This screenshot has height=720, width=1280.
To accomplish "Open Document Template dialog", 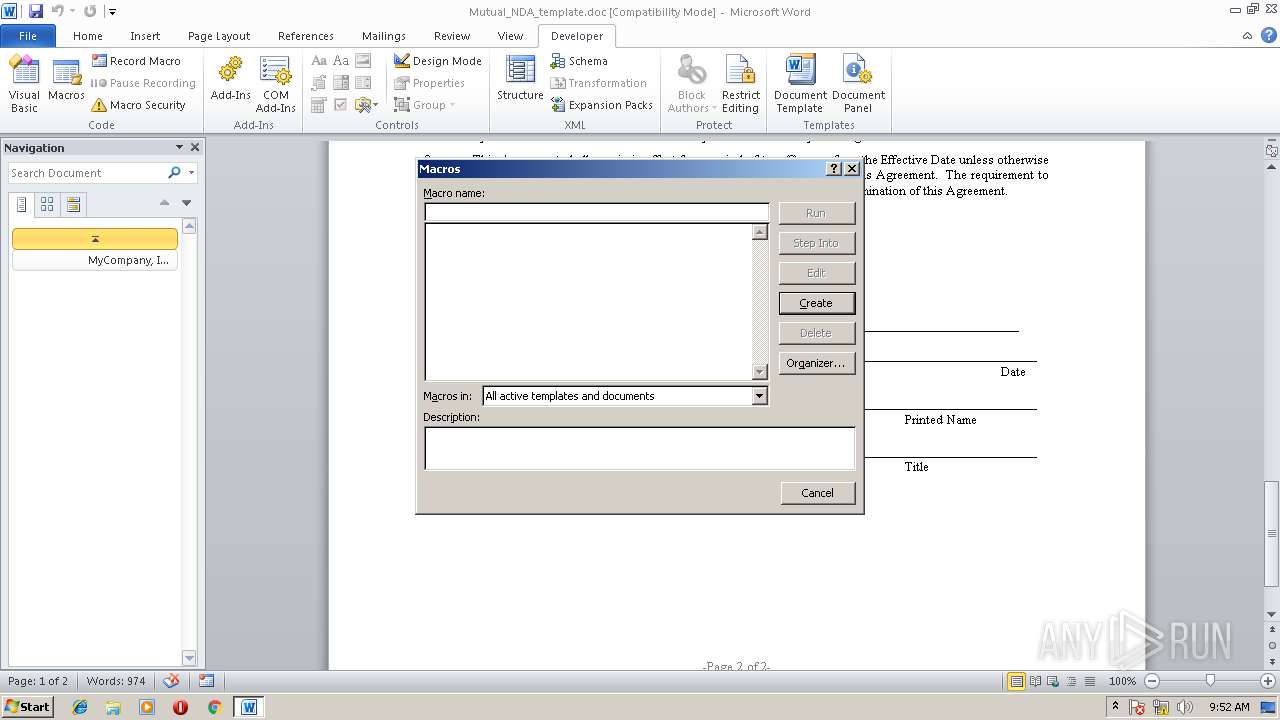I will point(800,84).
